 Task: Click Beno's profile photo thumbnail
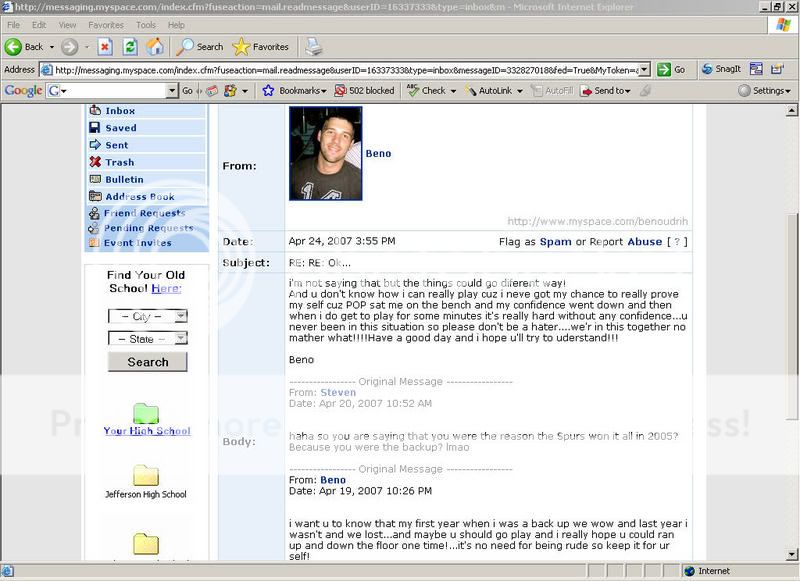pos(325,153)
